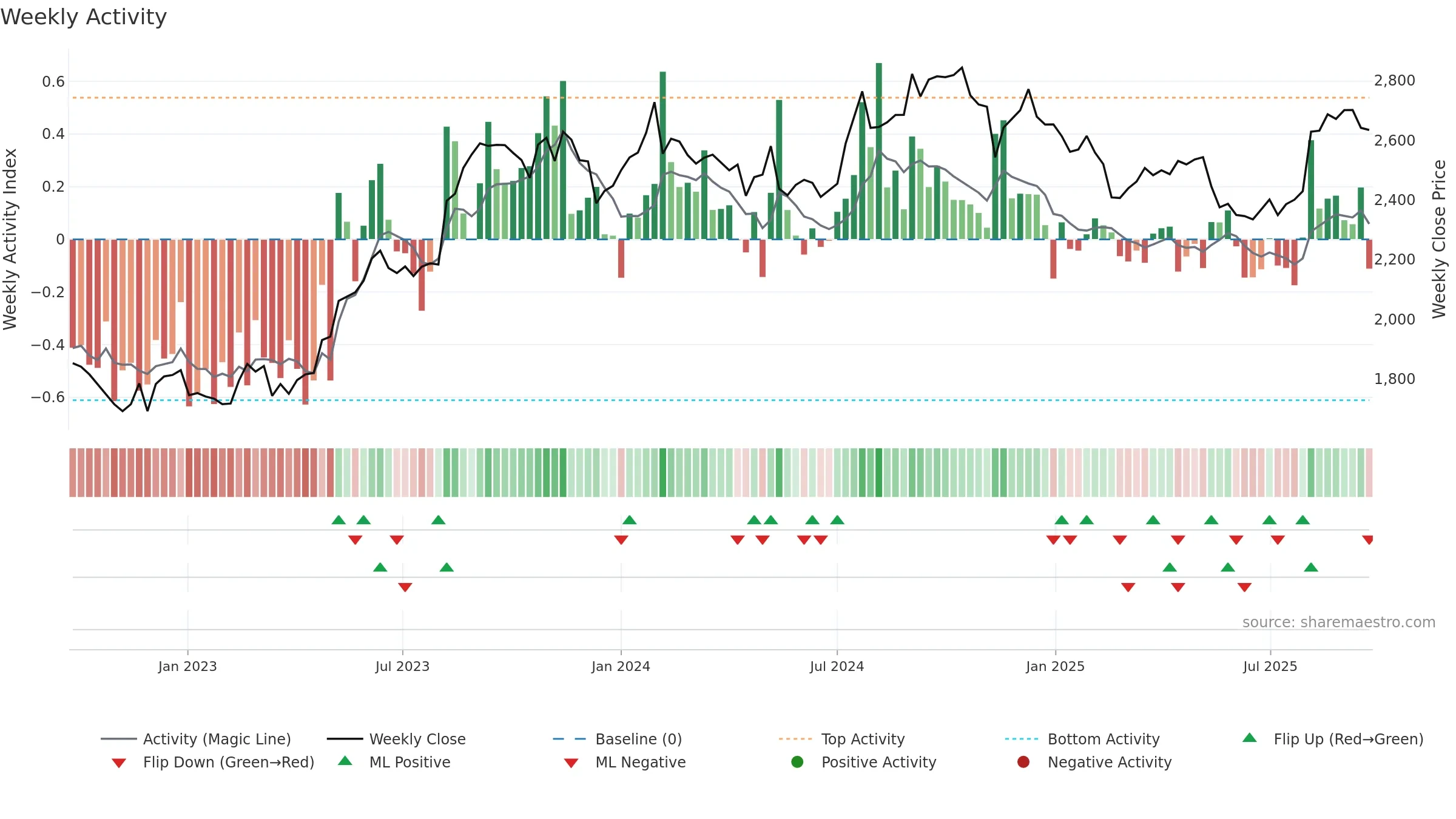
Task: Toggle Flip Down (Green→Red) legend entry
Action: [x=213, y=762]
